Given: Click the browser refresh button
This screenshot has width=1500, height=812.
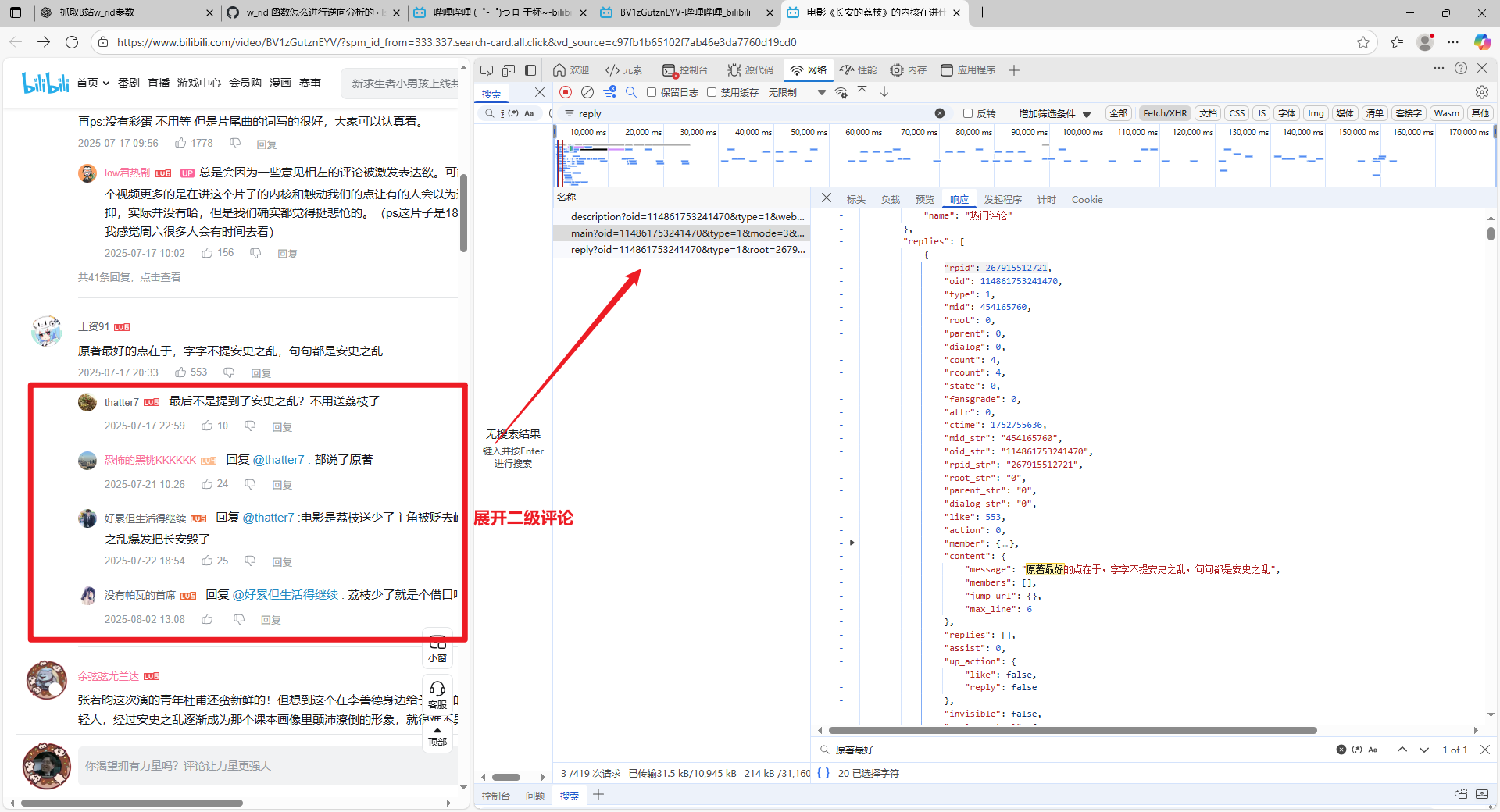Looking at the screenshot, I should 72,42.
